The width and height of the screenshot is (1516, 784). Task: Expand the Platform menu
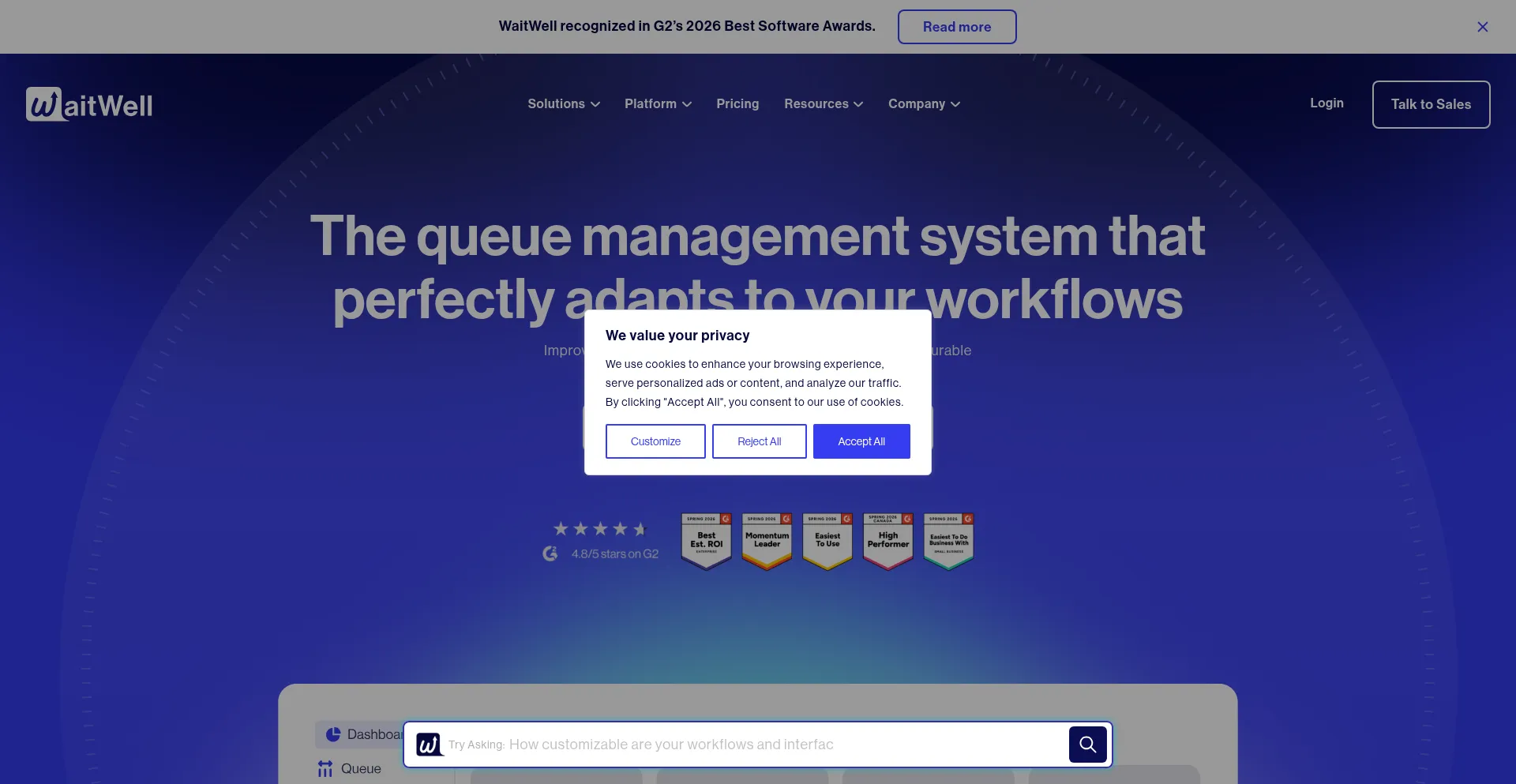click(658, 103)
